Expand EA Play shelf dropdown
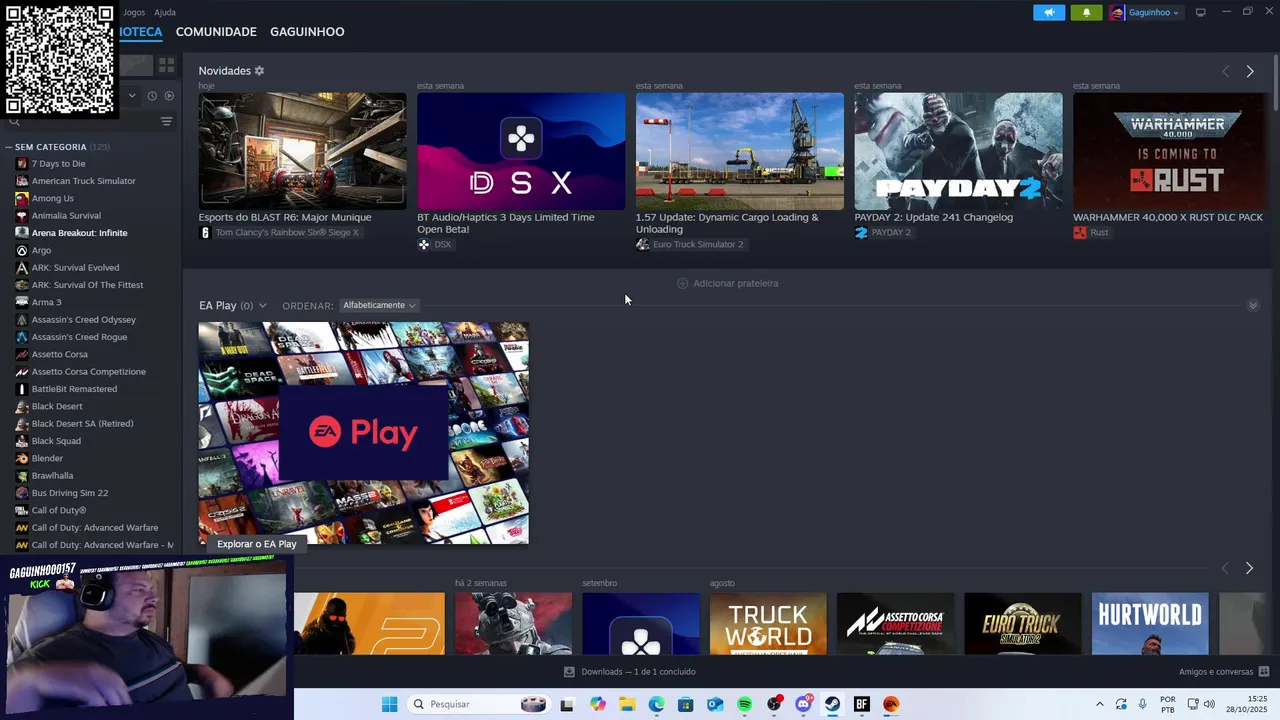The width and height of the screenshot is (1280, 720). pyautogui.click(x=262, y=306)
